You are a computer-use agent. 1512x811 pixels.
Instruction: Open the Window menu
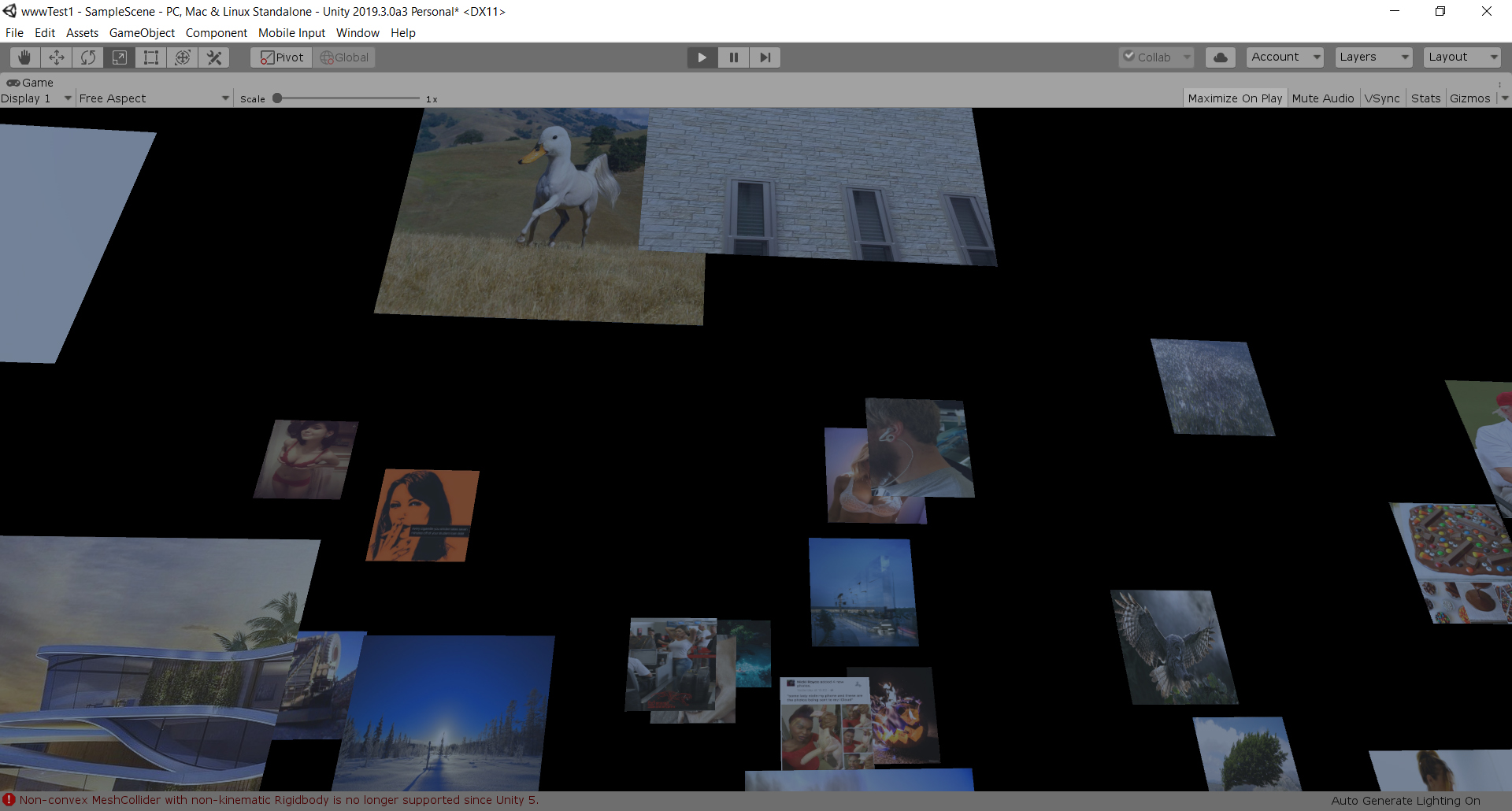[358, 33]
